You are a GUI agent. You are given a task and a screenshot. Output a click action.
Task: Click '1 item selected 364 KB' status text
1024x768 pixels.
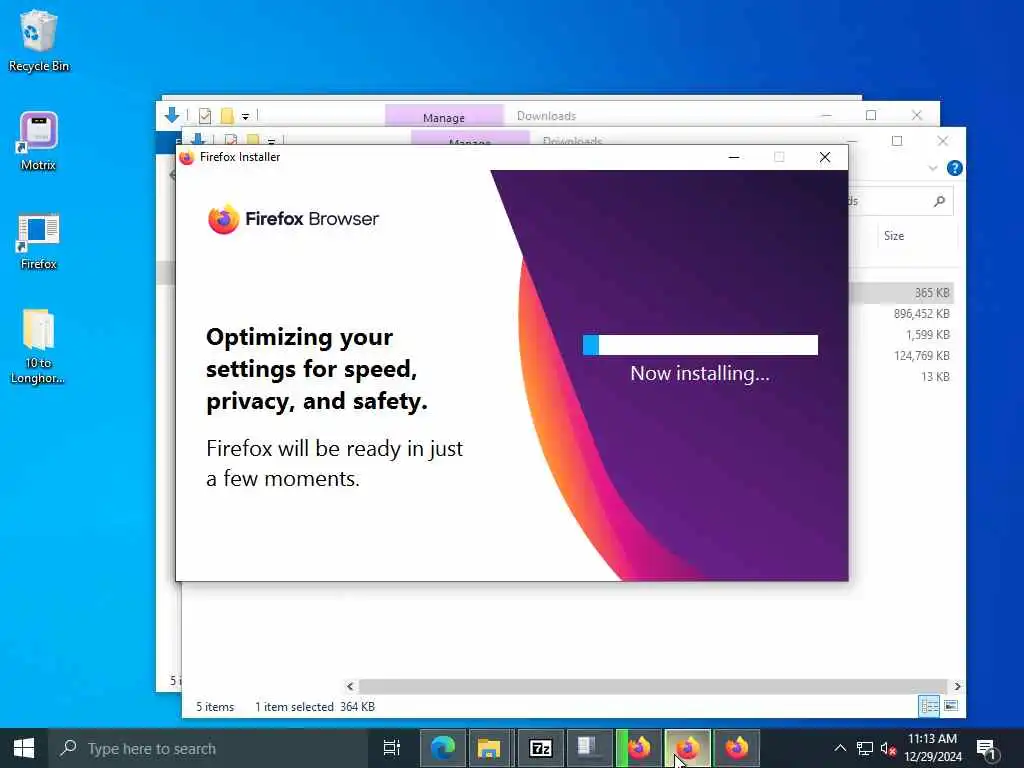[x=315, y=707]
